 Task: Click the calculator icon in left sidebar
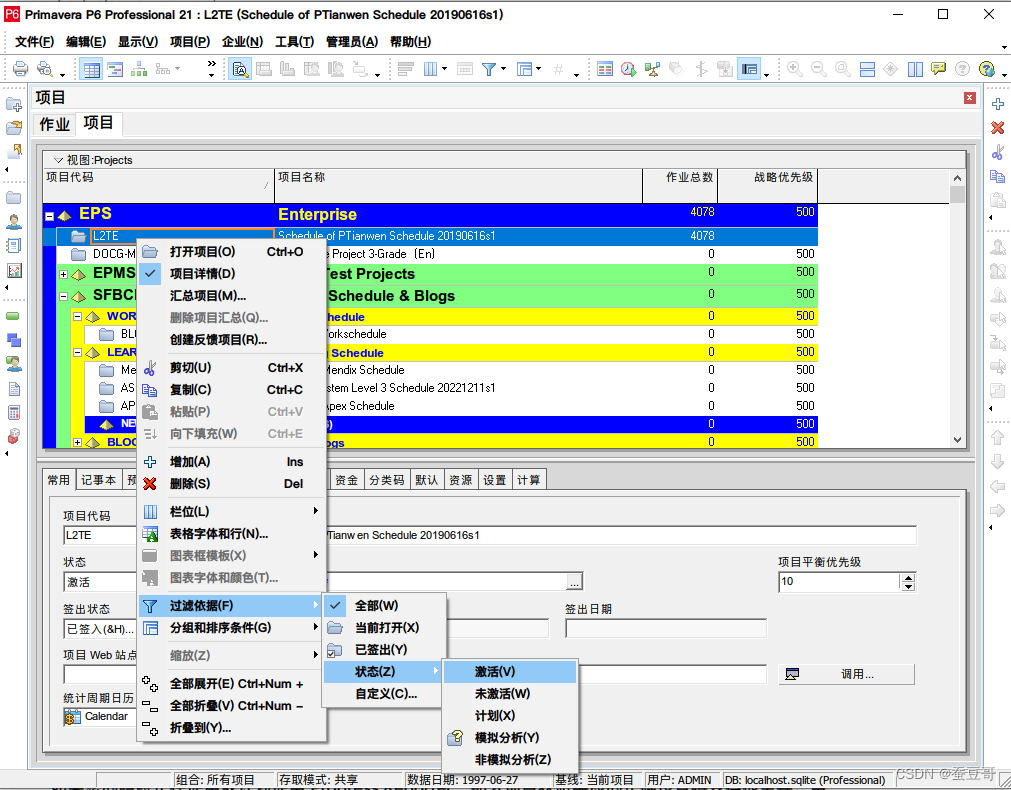14,412
